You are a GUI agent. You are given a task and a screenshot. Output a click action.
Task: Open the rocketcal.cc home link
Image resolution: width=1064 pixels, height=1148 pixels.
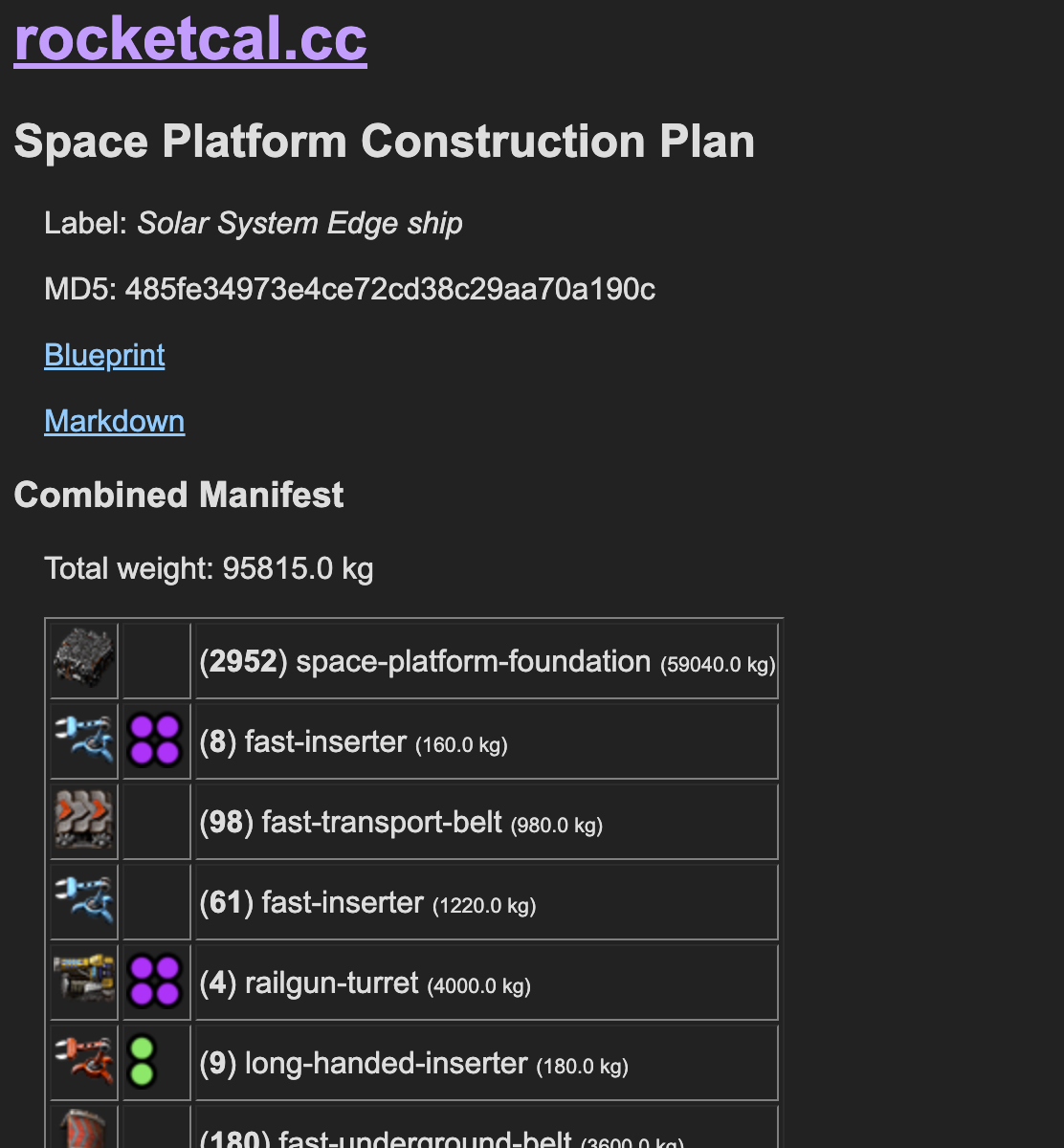click(x=190, y=38)
